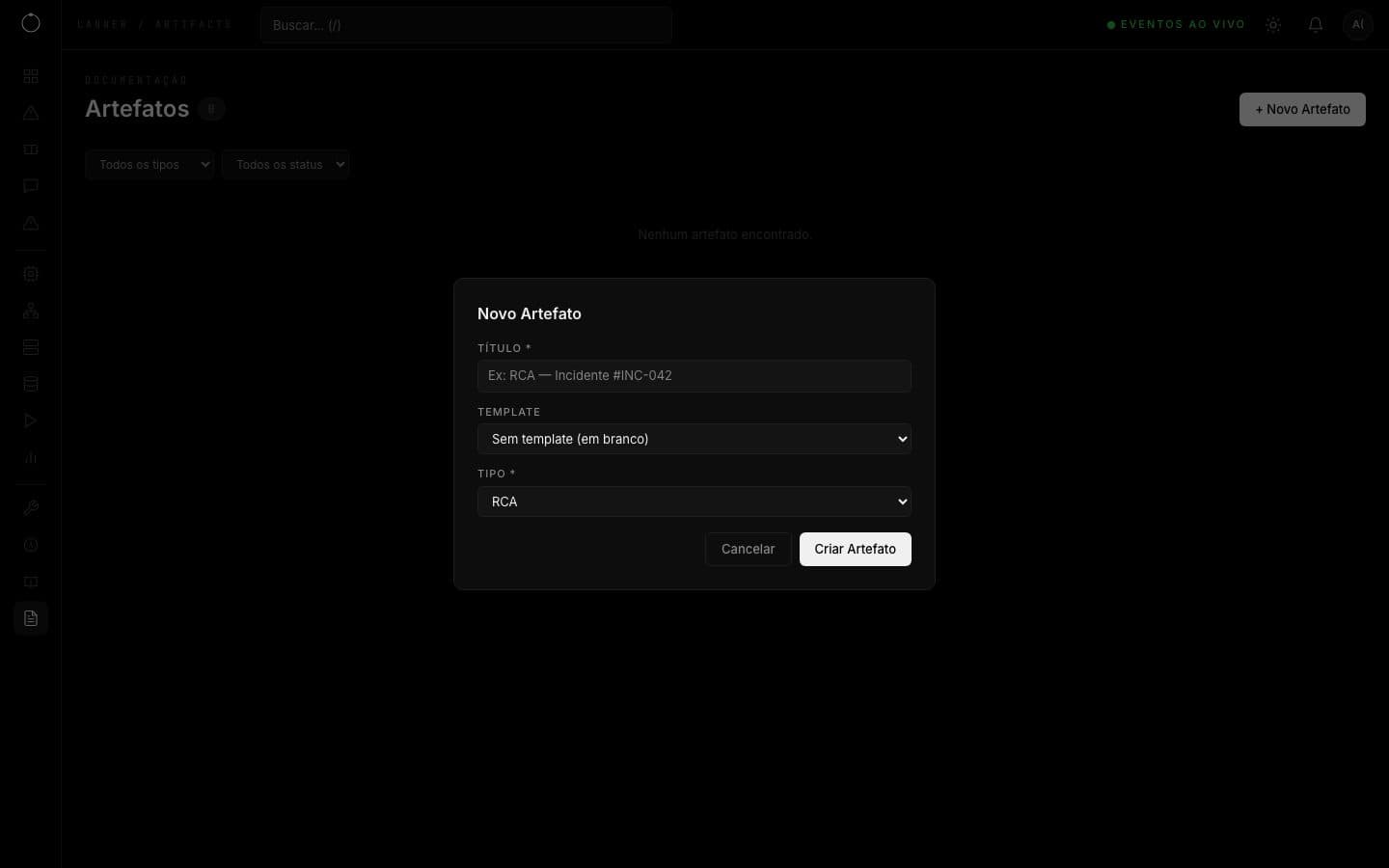Click the Artifacts breadcrumb text

point(194,24)
